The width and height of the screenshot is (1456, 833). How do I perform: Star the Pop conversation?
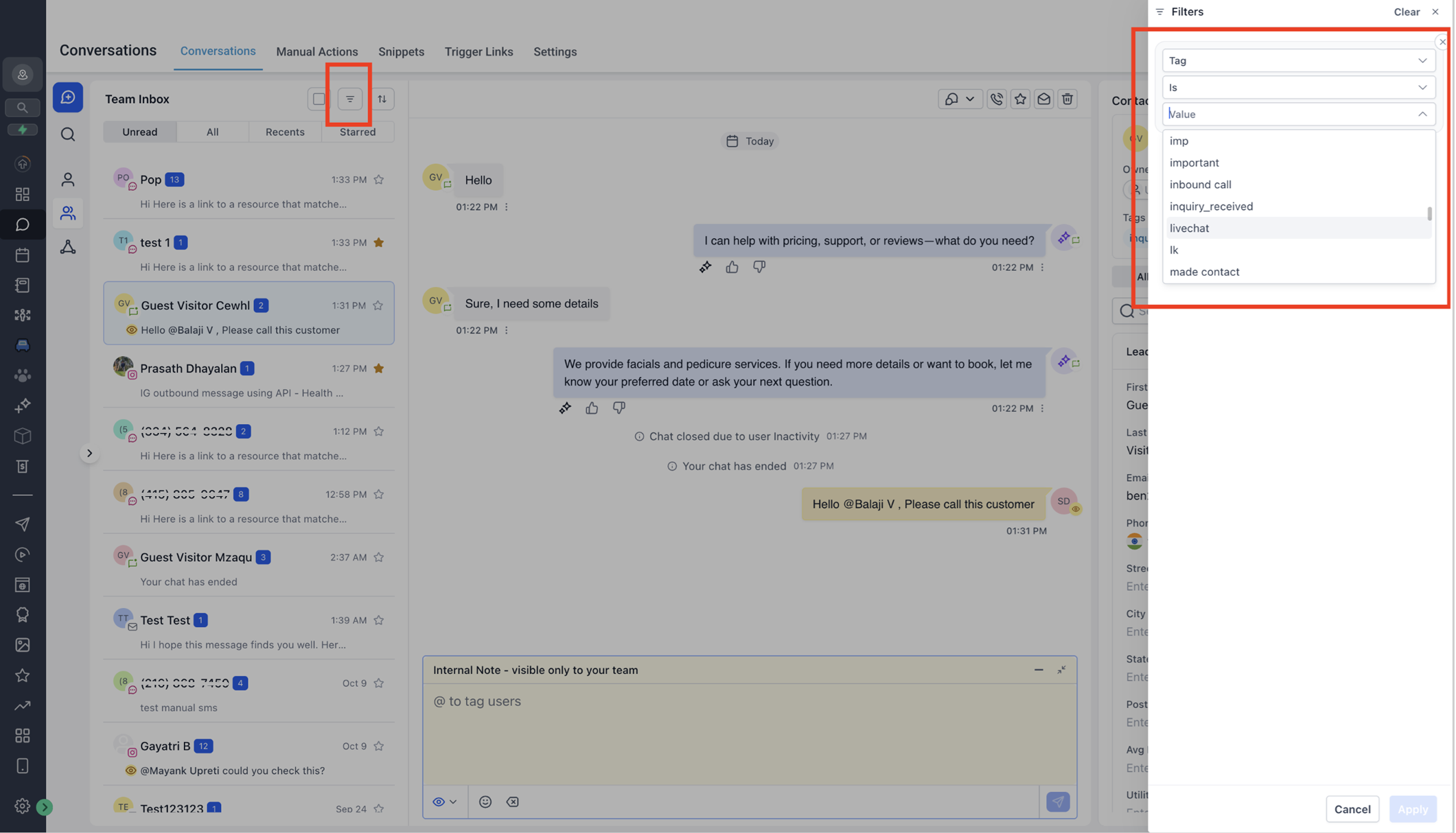[379, 180]
